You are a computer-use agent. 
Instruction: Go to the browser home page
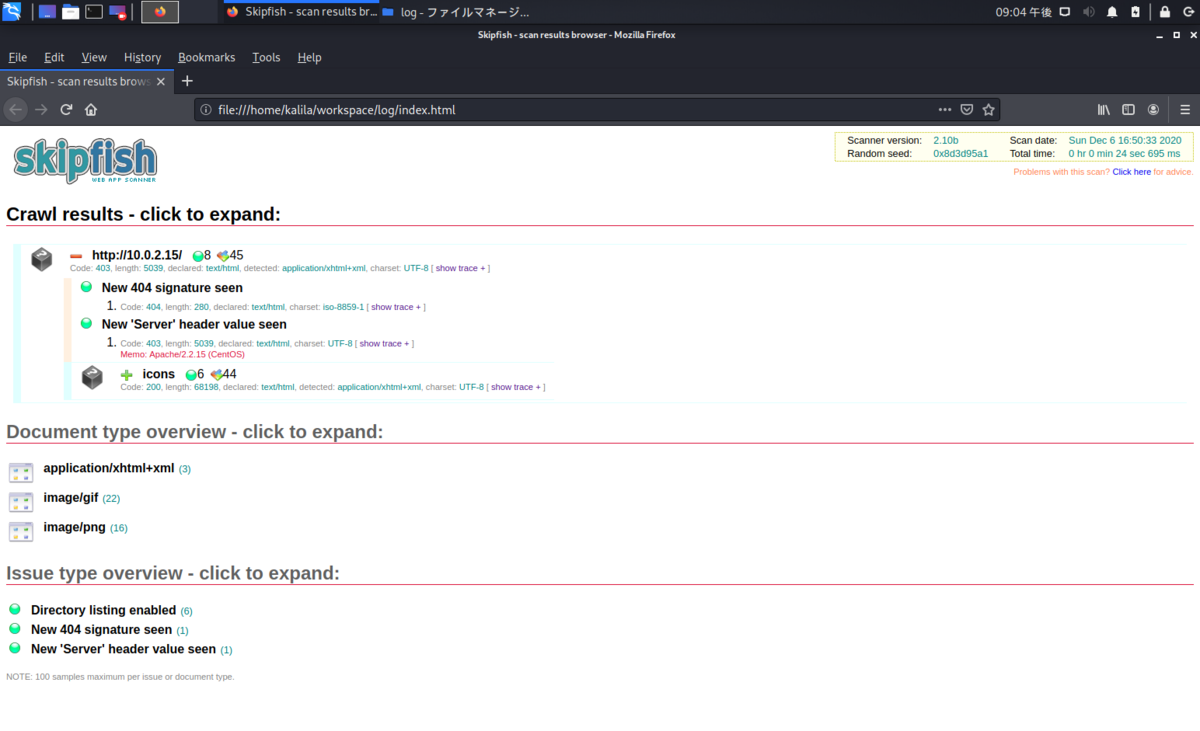(x=91, y=109)
